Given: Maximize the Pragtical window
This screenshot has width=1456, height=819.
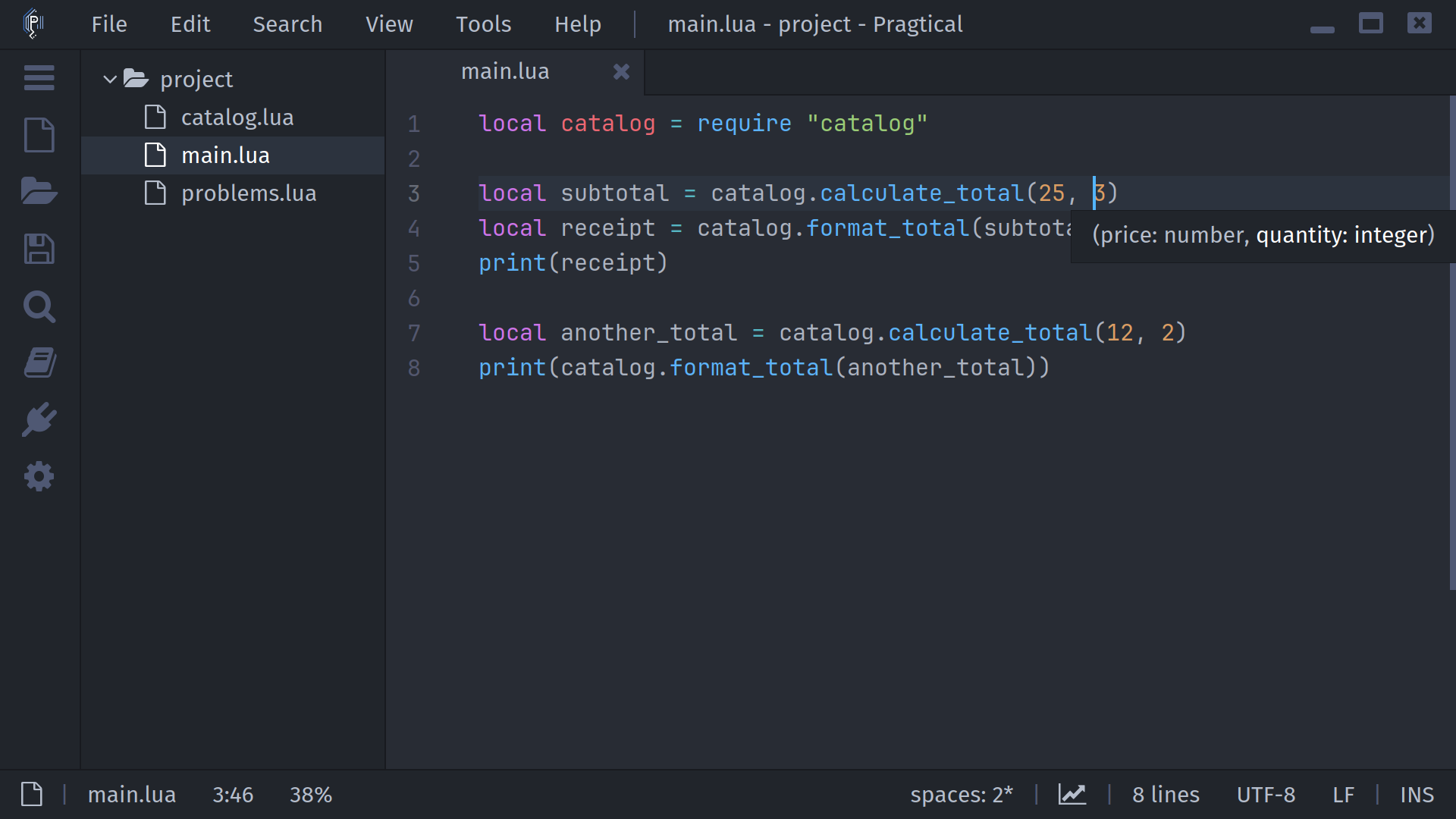Looking at the screenshot, I should point(1370,24).
